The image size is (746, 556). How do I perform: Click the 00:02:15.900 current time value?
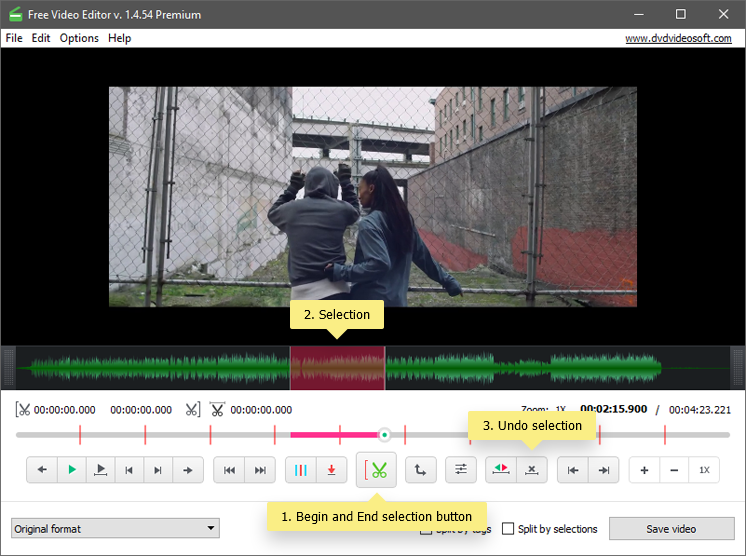coord(614,409)
